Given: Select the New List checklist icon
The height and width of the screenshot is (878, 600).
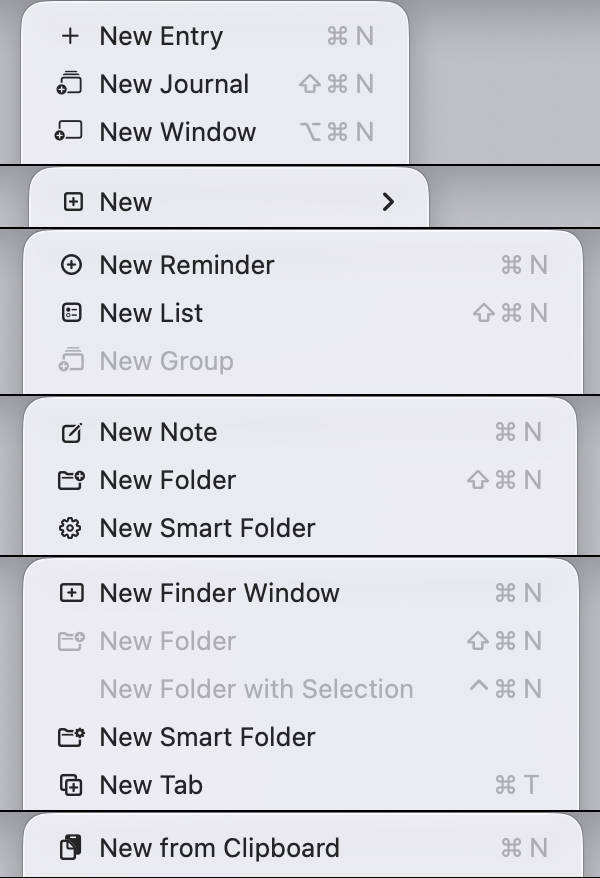Looking at the screenshot, I should click(x=70, y=313).
